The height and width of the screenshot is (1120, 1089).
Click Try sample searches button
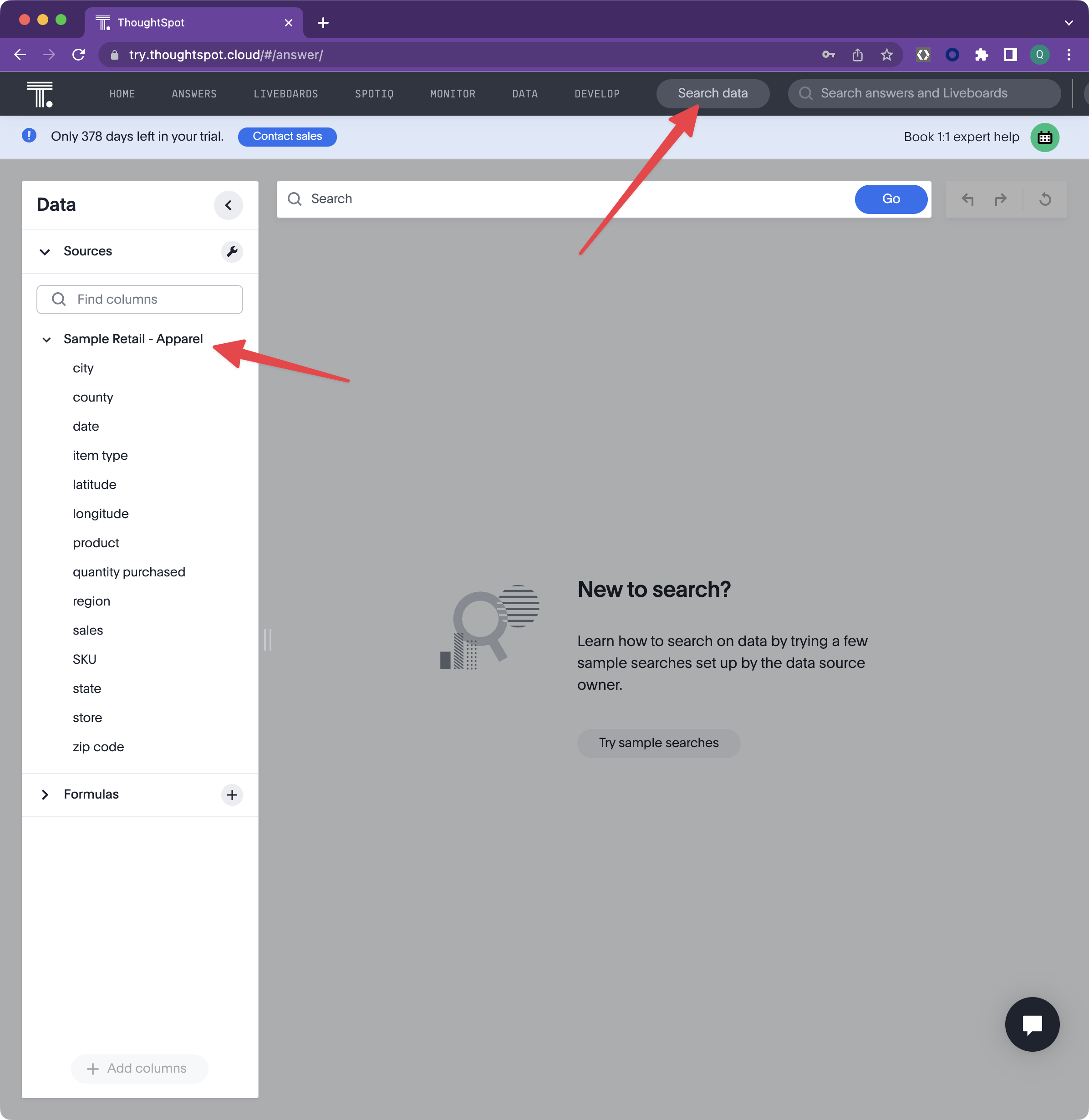(658, 743)
